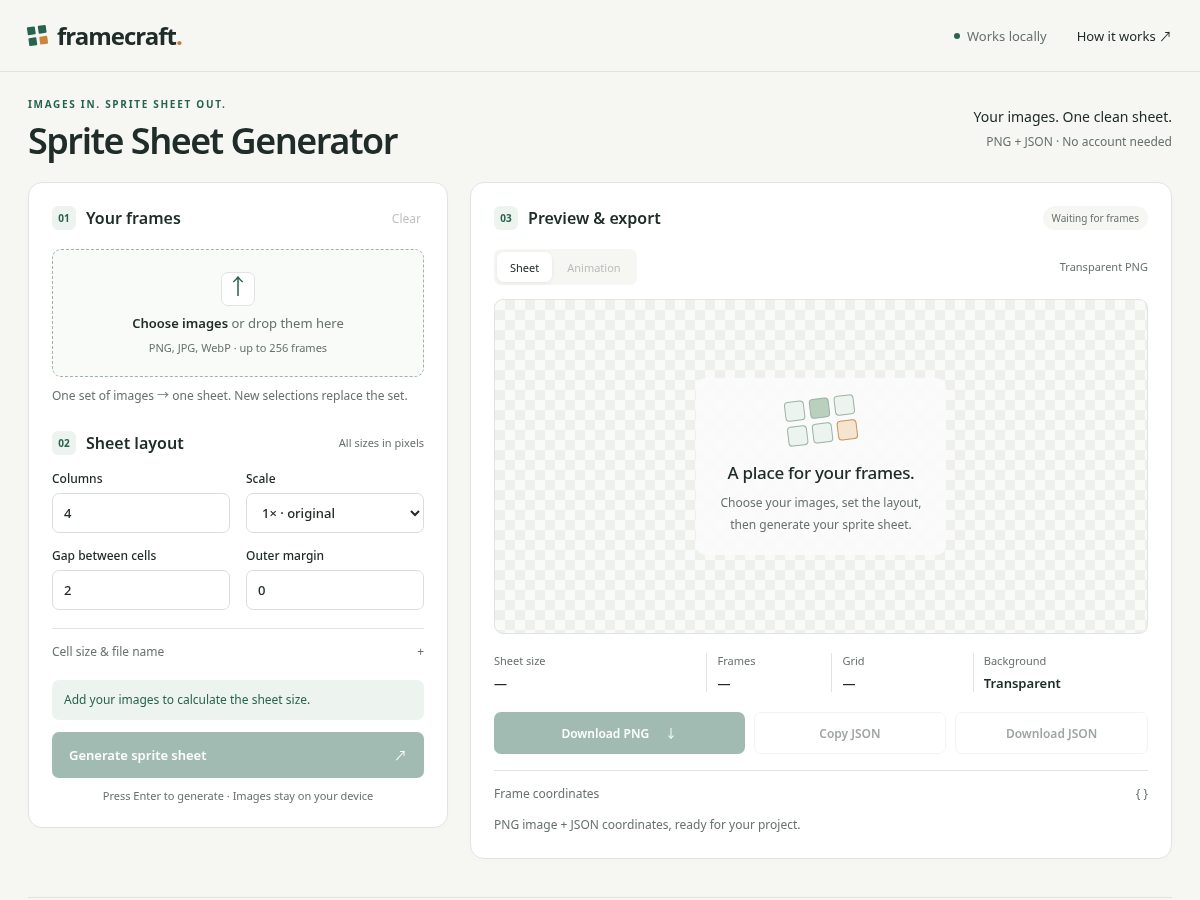Image resolution: width=1200 pixels, height=900 pixels.
Task: Click the arrow icon on Generate sprite sheet
Action: 400,755
